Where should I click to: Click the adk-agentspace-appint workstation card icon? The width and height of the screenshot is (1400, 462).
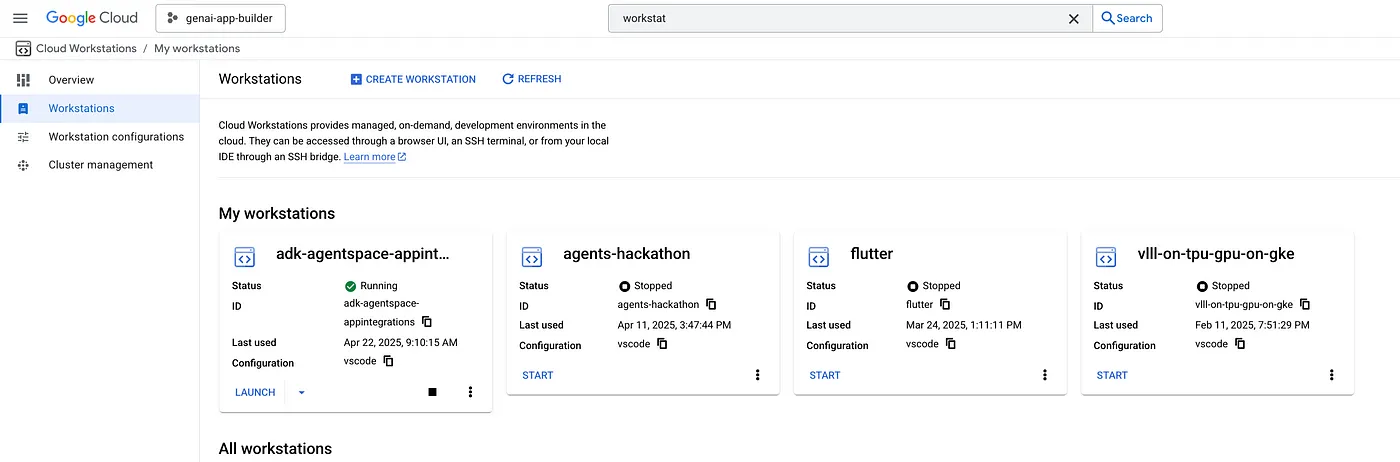pyautogui.click(x=245, y=257)
